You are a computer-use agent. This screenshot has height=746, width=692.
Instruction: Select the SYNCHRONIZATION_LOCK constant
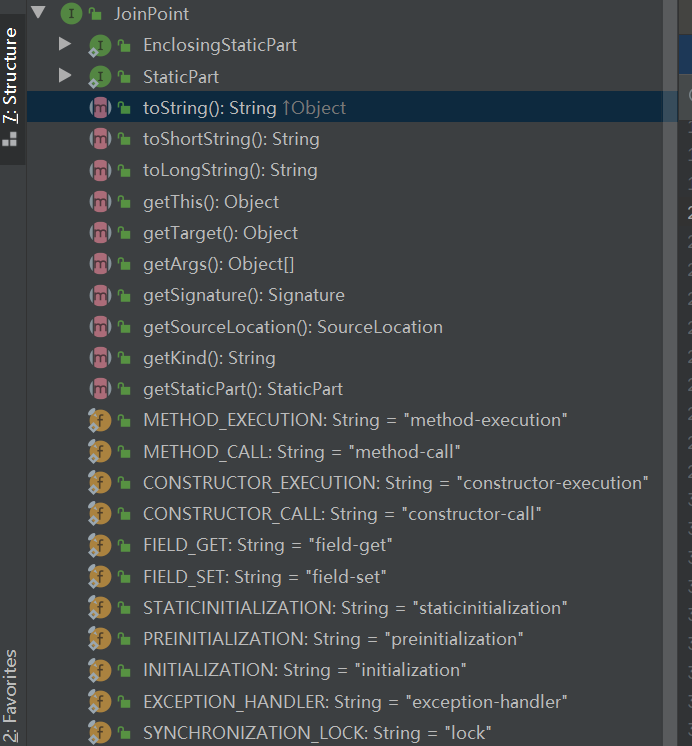[x=317, y=733]
